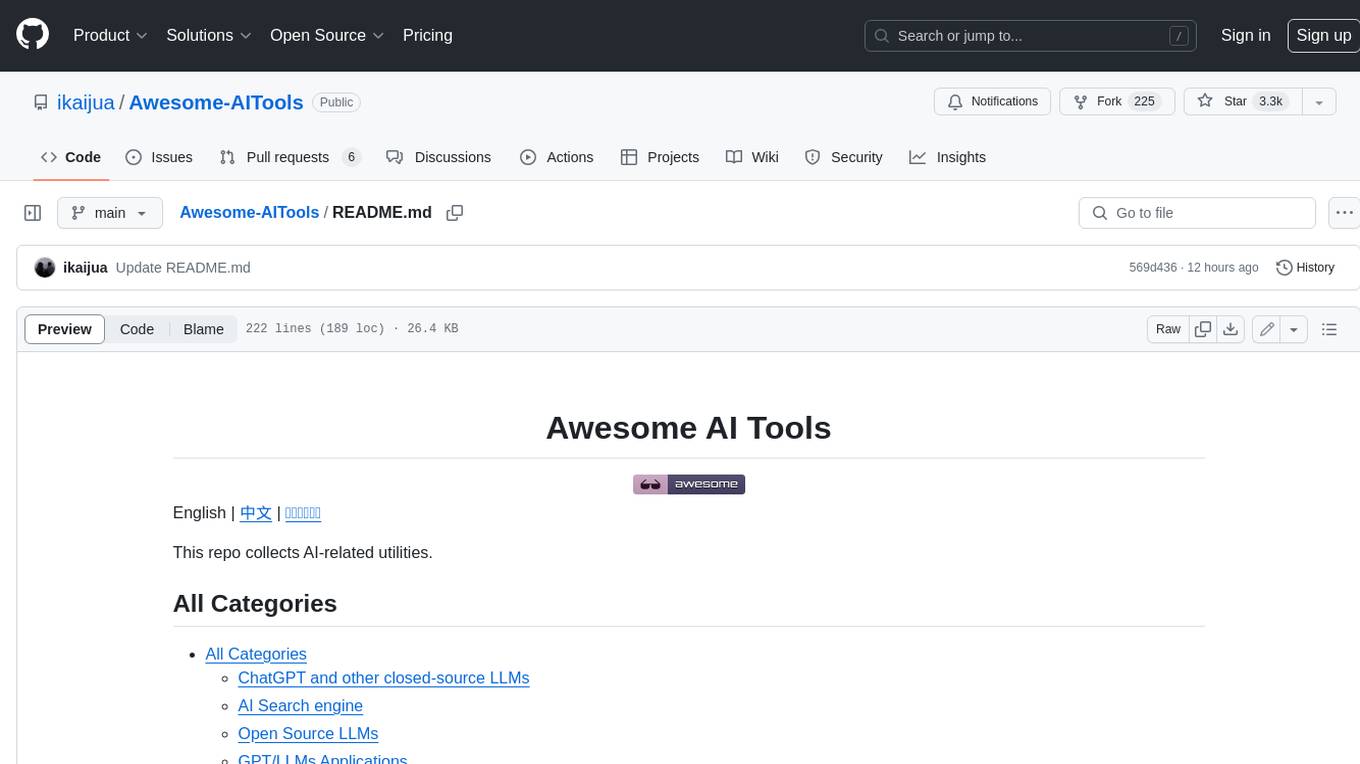Open the Pricing page
This screenshot has height=764, width=1360.
(x=427, y=35)
